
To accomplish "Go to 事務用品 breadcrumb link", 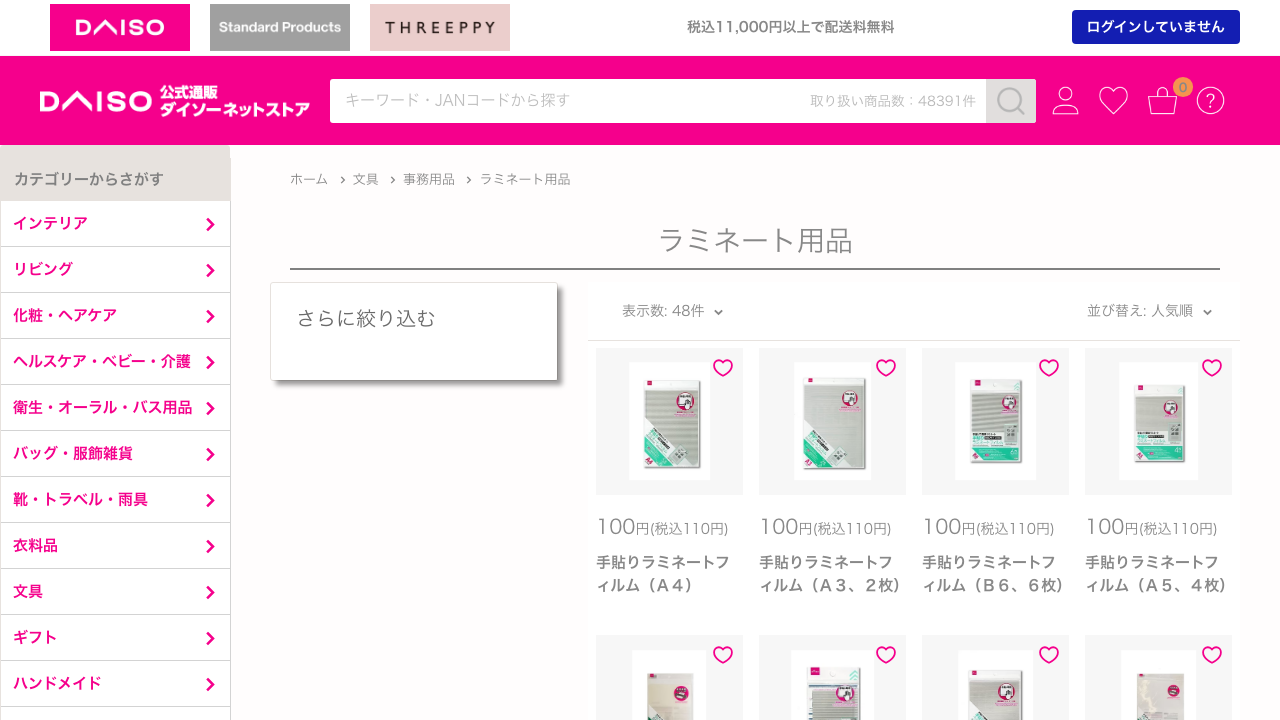I will coord(429,179).
